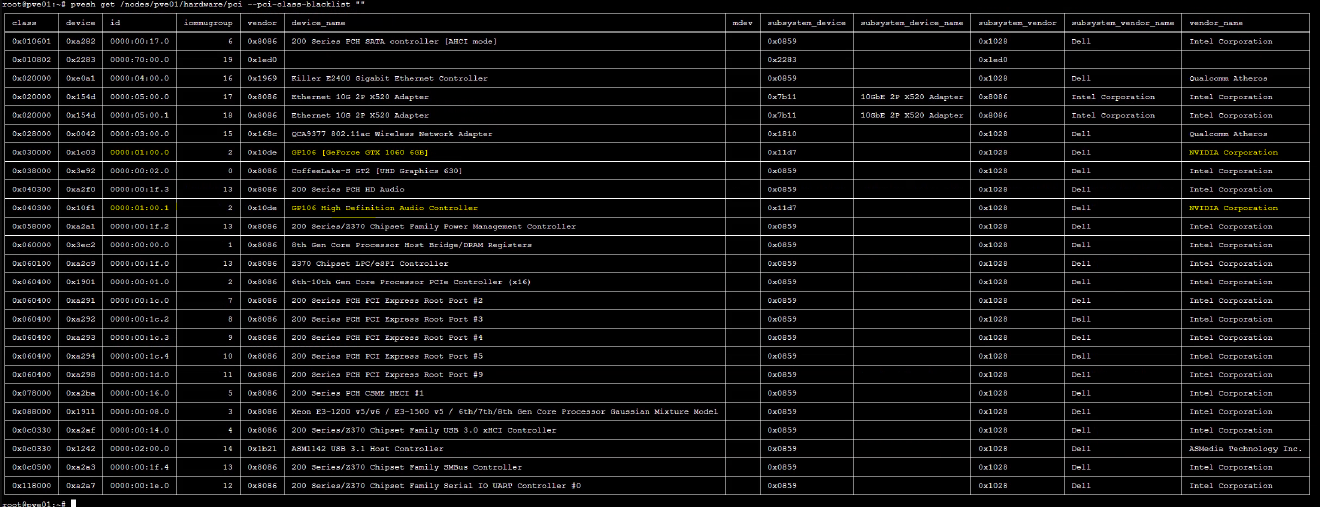Click the 'mdev' column header

coord(742,22)
